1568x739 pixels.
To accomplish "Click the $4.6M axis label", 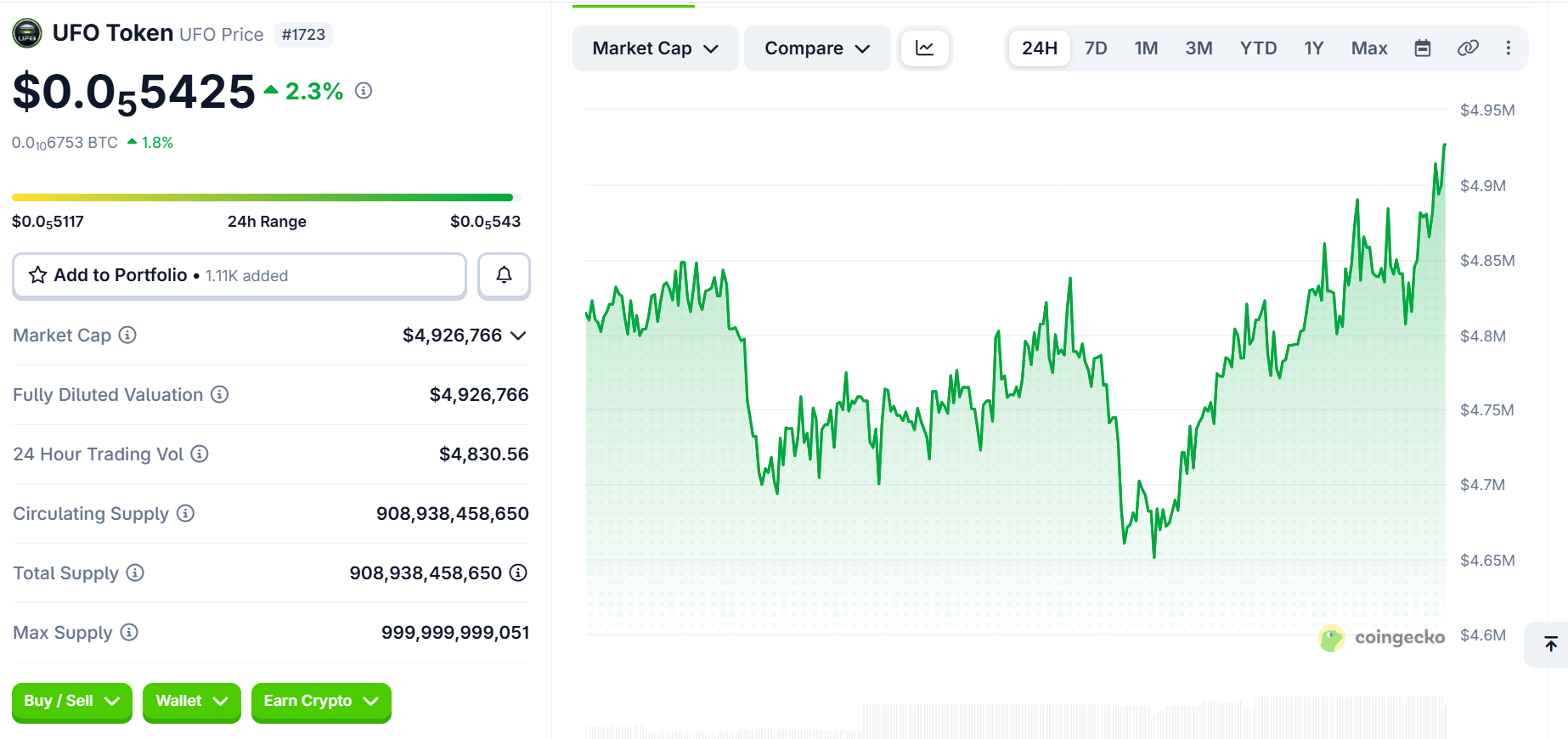I will click(1483, 635).
